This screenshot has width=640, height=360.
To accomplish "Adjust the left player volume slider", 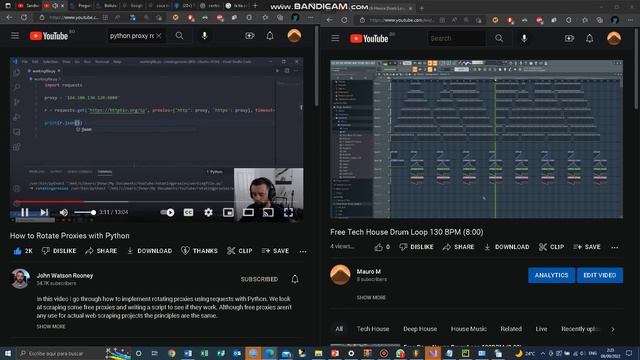I will 84,212.
